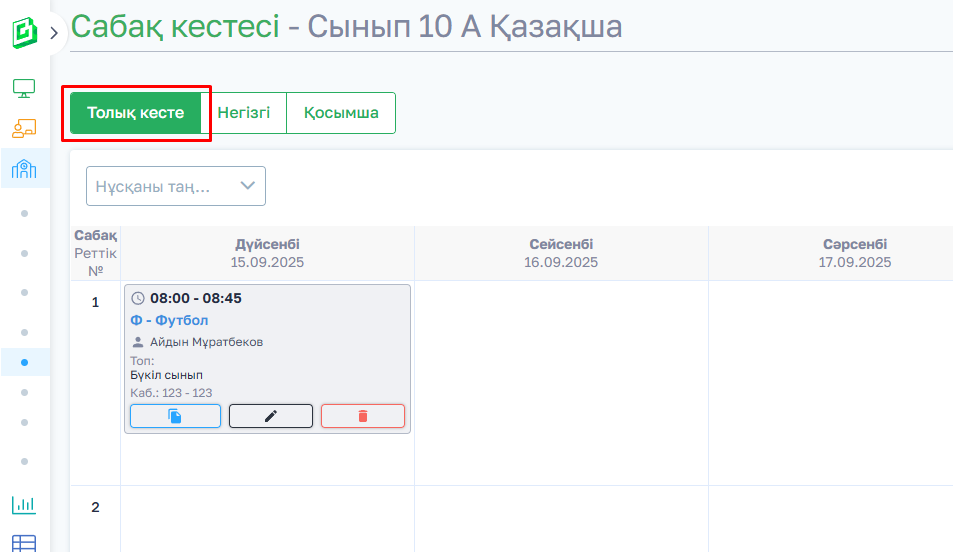Expand the sidebar with the chevron arrow
This screenshot has width=953, height=552.
tap(54, 33)
